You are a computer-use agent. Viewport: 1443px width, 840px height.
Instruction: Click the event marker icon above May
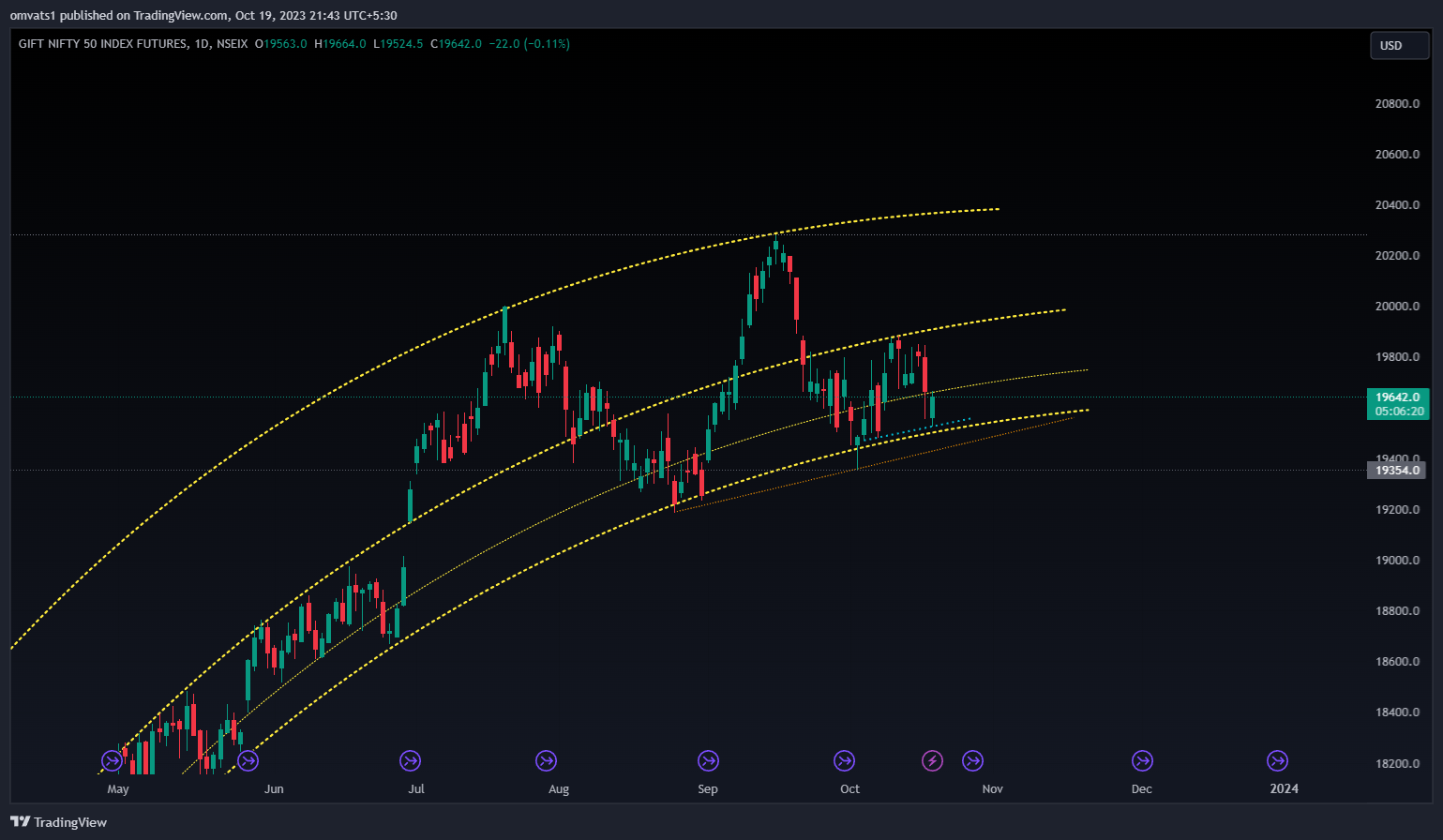(112, 760)
